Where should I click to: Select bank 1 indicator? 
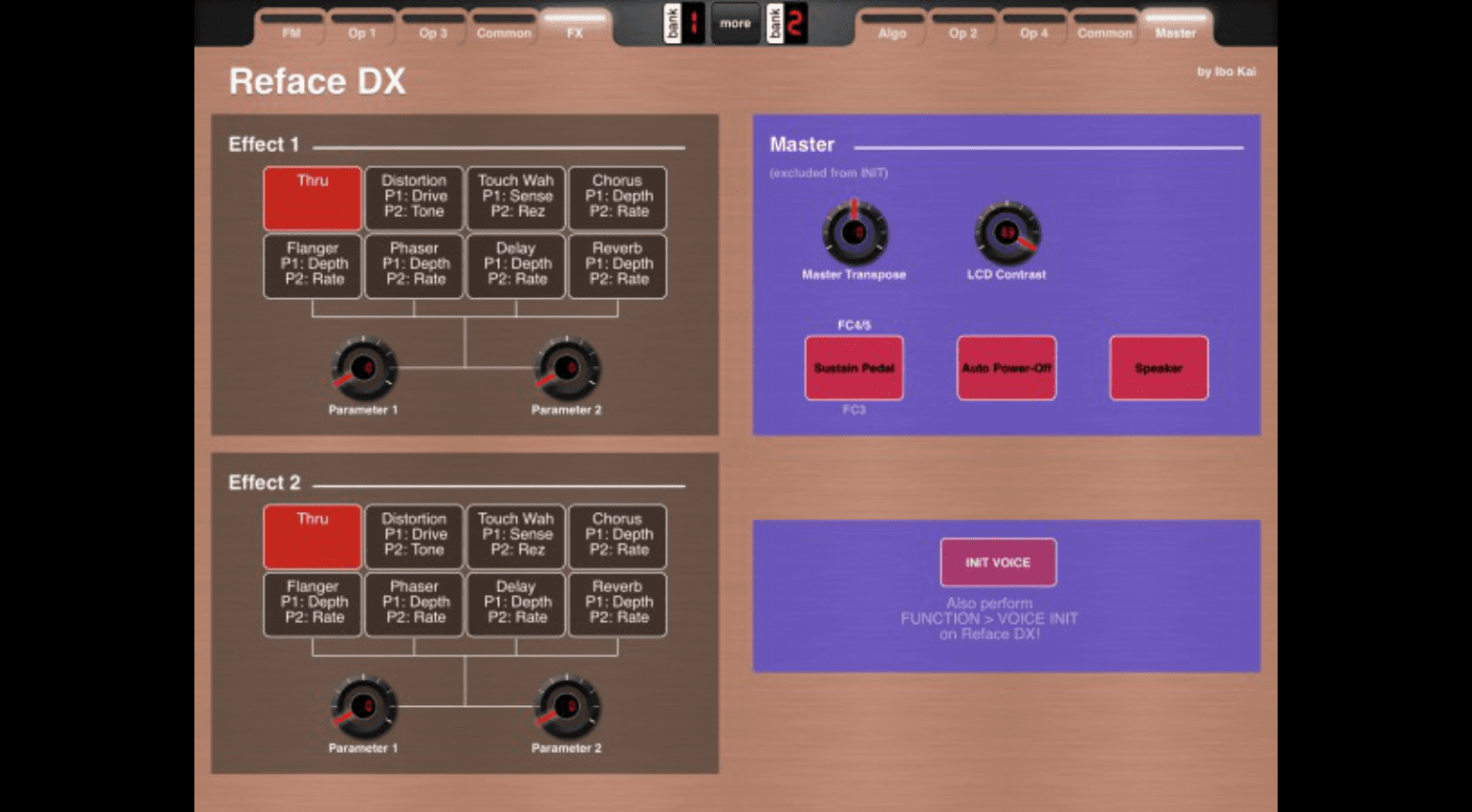pos(684,24)
